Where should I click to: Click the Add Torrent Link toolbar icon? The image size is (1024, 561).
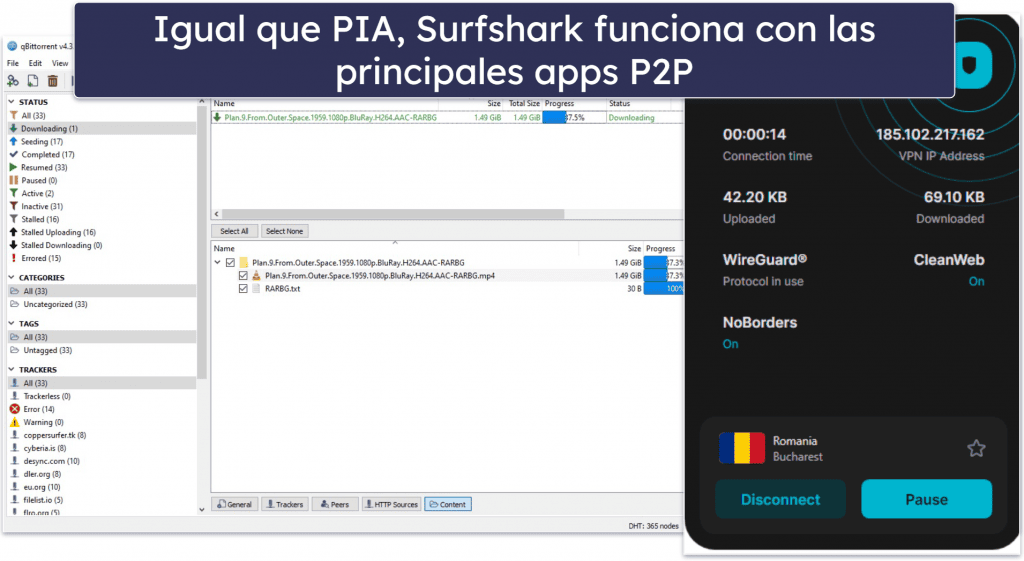(x=12, y=81)
